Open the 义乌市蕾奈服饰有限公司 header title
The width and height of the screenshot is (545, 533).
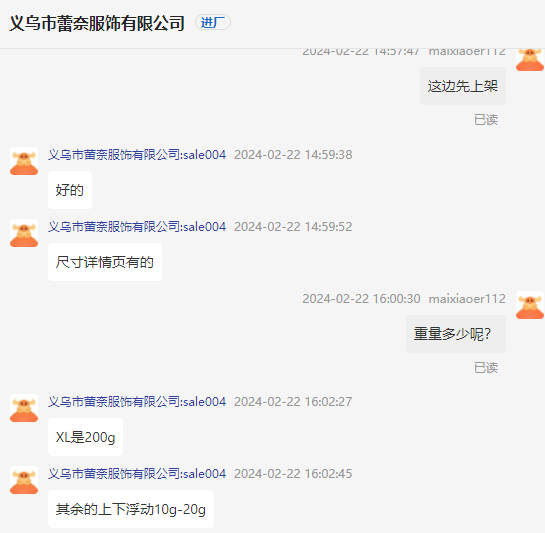pyautogui.click(x=97, y=23)
